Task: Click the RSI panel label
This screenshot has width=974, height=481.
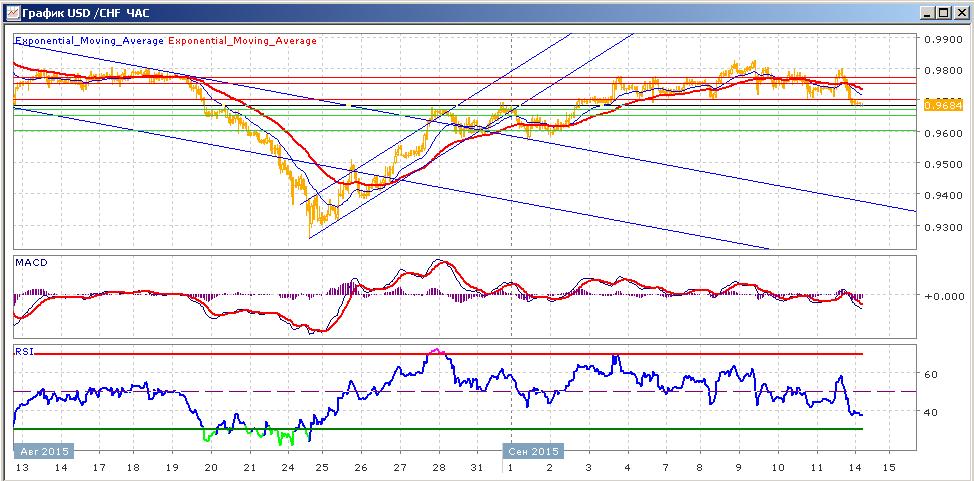Action: (24, 351)
